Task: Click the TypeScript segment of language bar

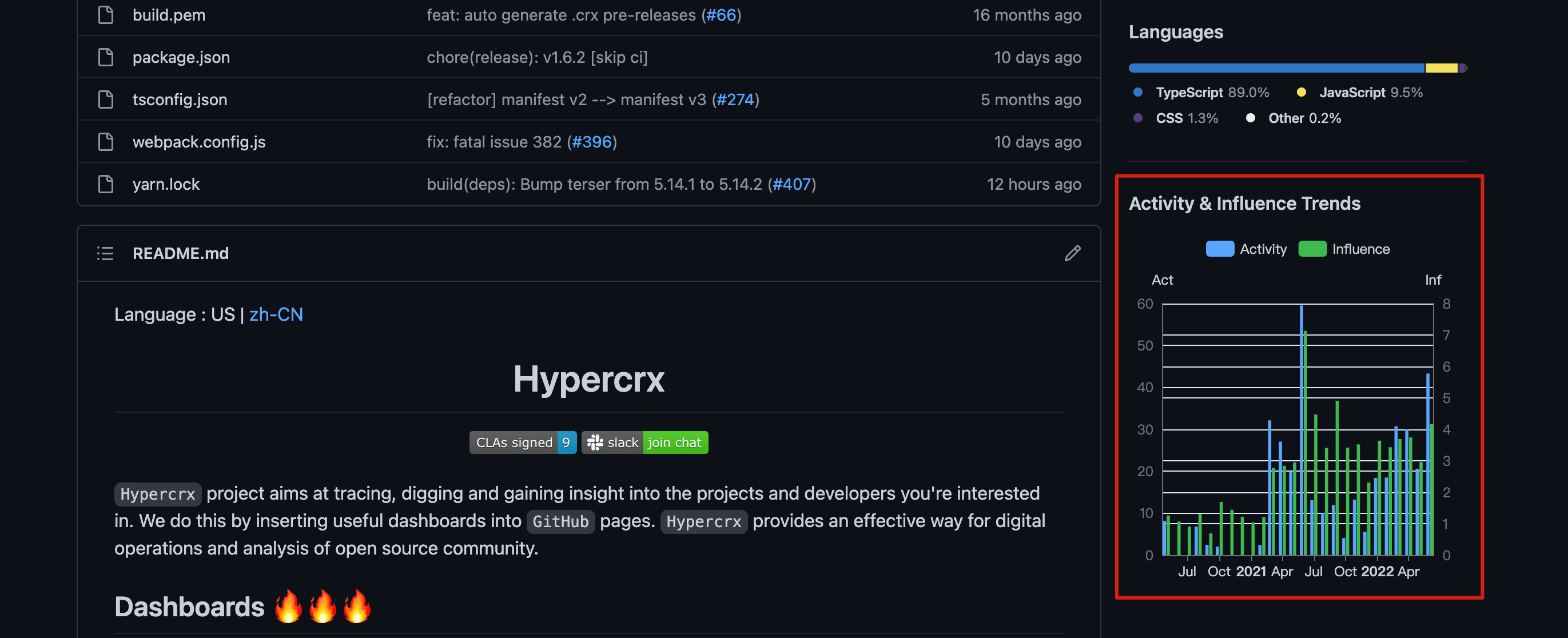Action: coord(1275,68)
